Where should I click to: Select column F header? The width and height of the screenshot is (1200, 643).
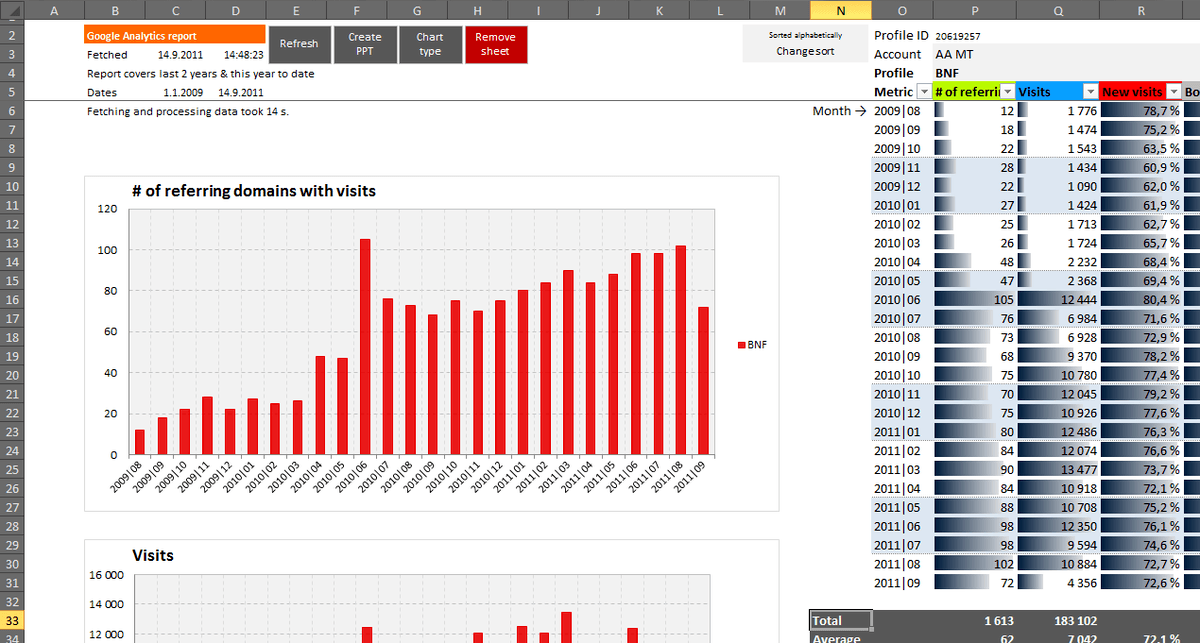357,10
